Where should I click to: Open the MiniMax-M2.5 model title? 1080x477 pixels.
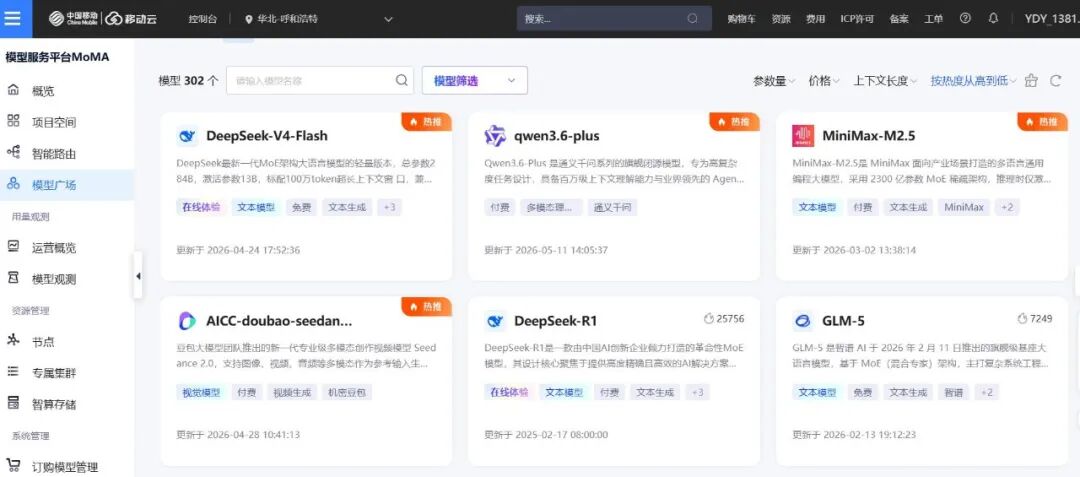pos(869,136)
